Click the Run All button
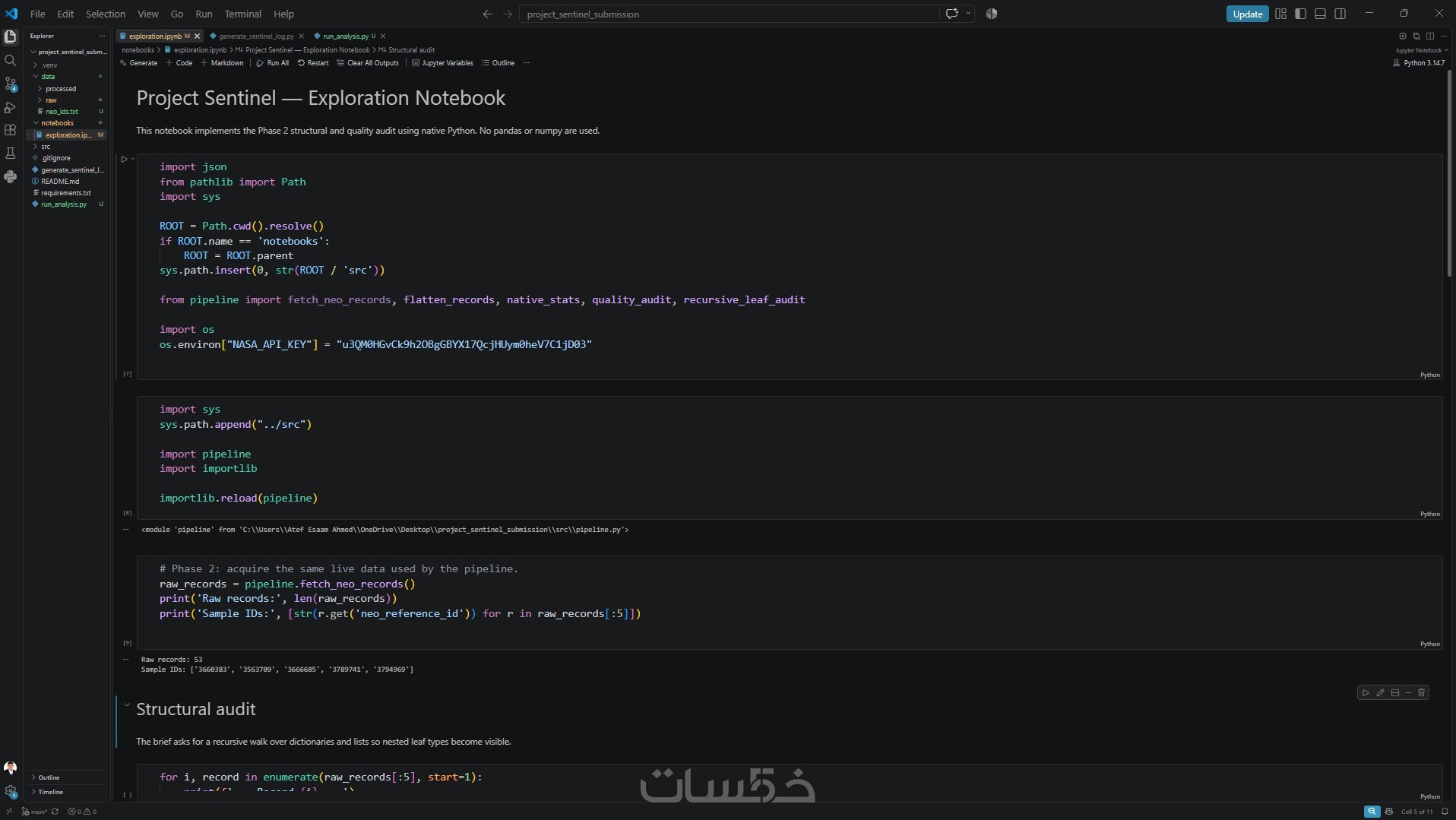 tap(272, 63)
